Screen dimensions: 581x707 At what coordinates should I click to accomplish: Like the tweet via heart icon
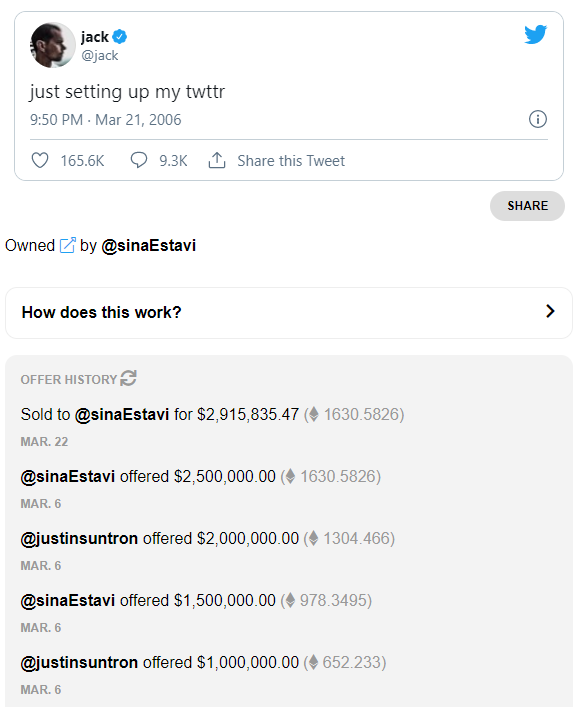click(x=40, y=160)
